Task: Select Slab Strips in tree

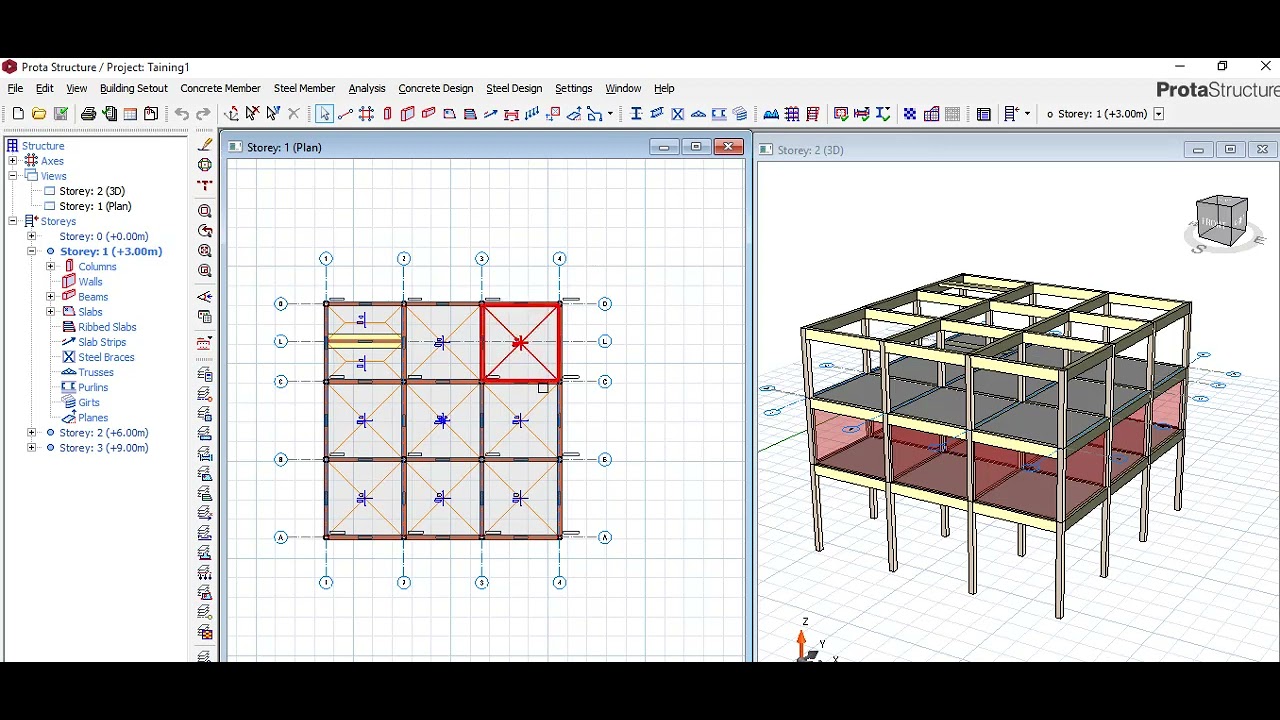Action: click(102, 342)
